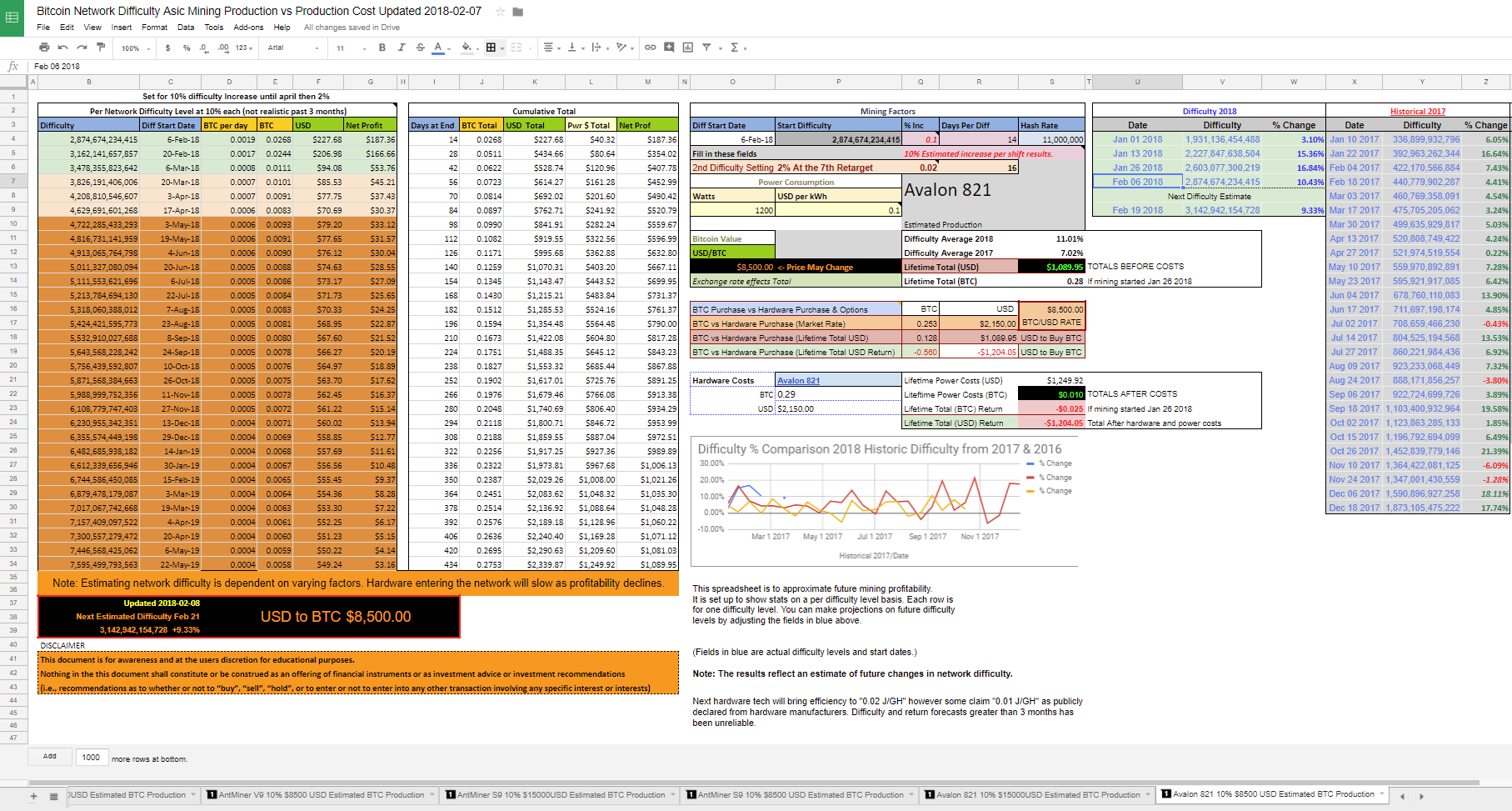The image size is (1512, 811).
Task: Insert a chart
Action: 687,48
